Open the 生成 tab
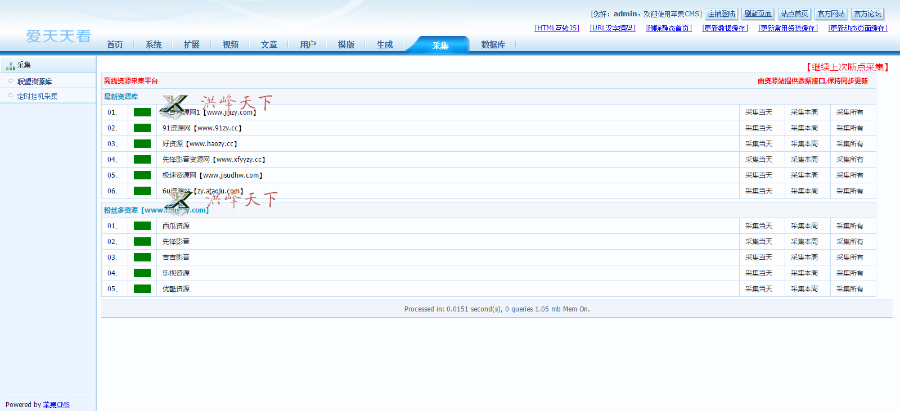 [385, 45]
